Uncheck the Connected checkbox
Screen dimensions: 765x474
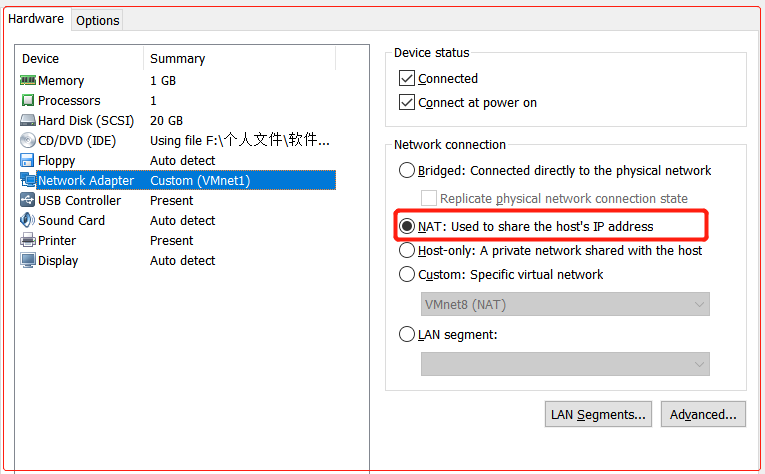pyautogui.click(x=406, y=78)
